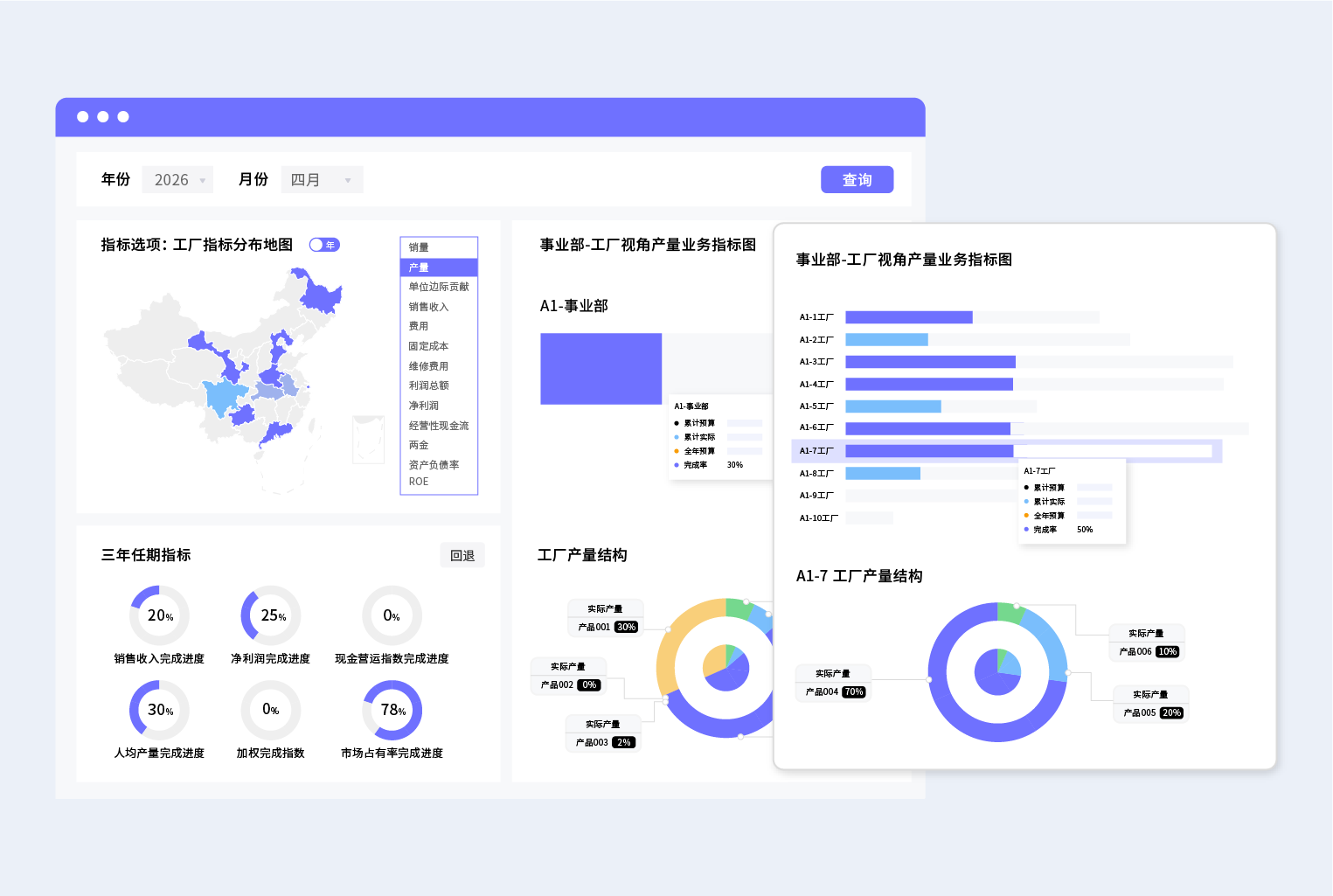
Task: Click the A1-6工厂 bar
Action: pos(927,428)
